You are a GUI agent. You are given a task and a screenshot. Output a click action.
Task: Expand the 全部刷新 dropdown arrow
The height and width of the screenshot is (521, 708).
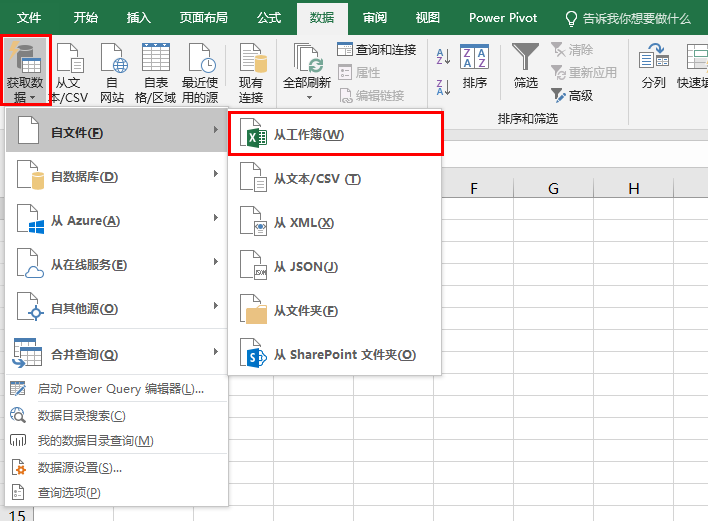[309, 97]
